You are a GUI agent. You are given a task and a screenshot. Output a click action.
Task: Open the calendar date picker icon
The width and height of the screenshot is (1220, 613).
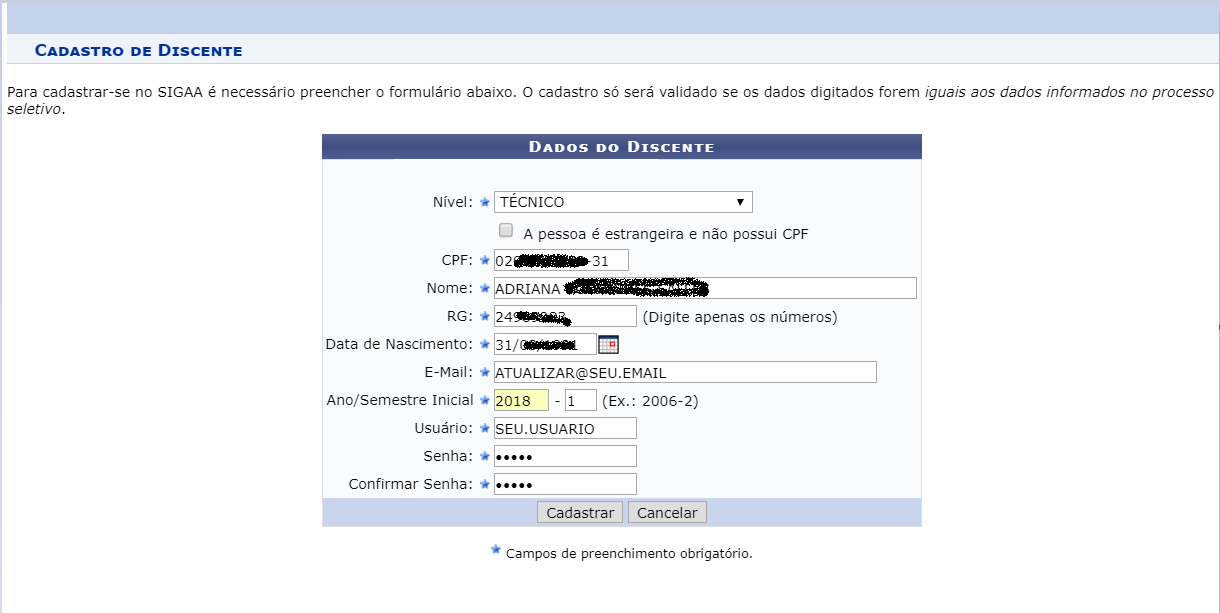click(608, 345)
